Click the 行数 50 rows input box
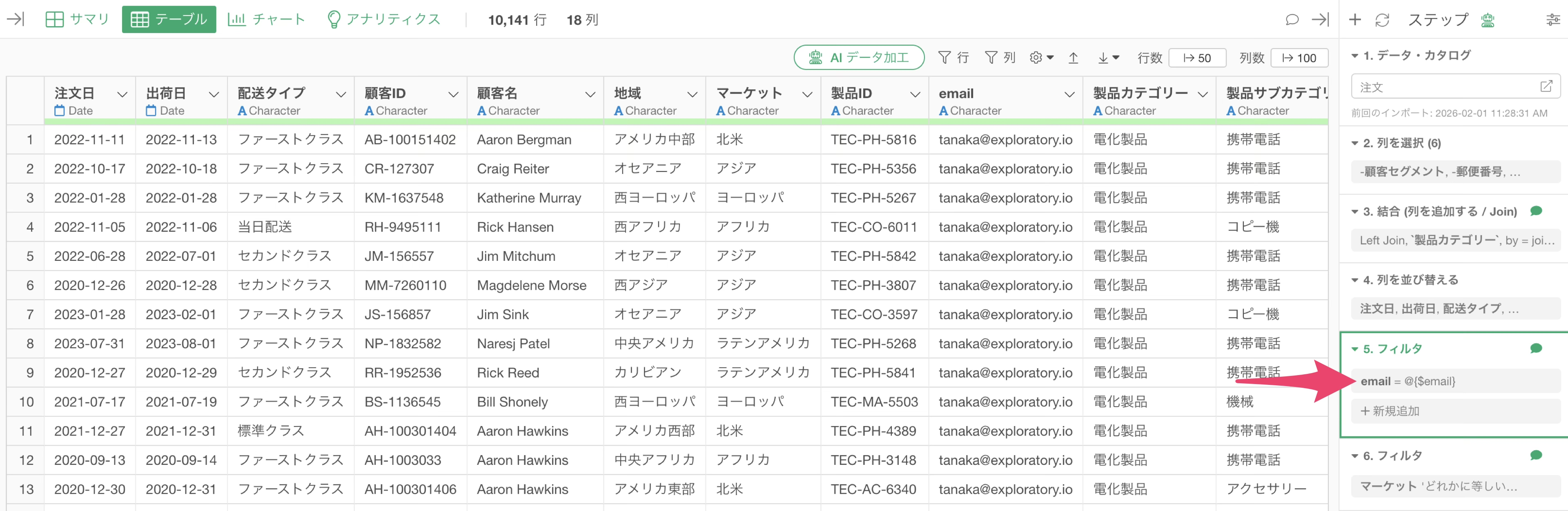Image resolution: width=1568 pixels, height=511 pixels. [1197, 58]
